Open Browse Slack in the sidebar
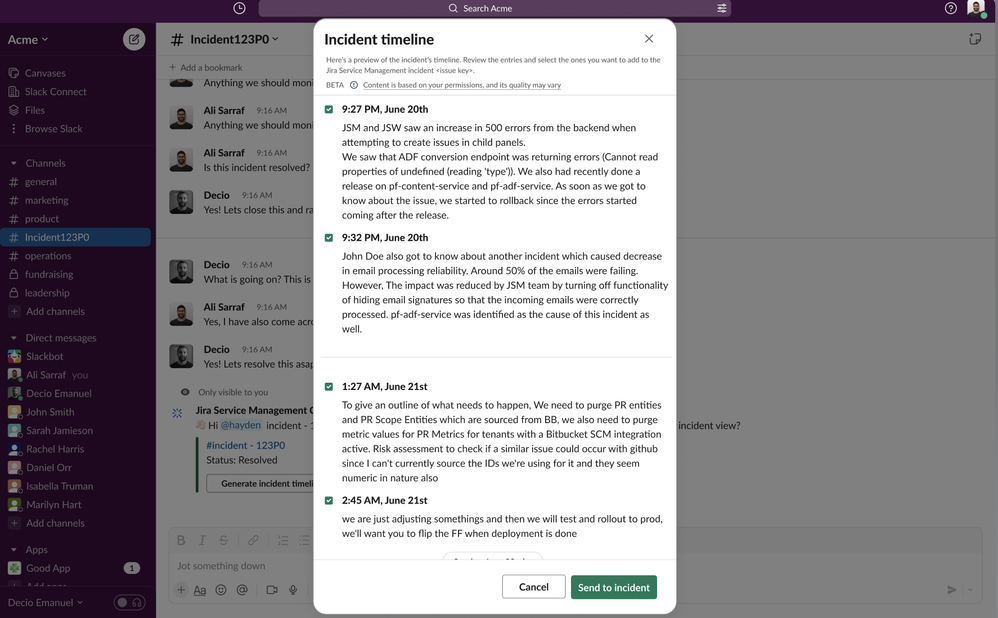Viewport: 998px width, 618px height. [x=53, y=129]
